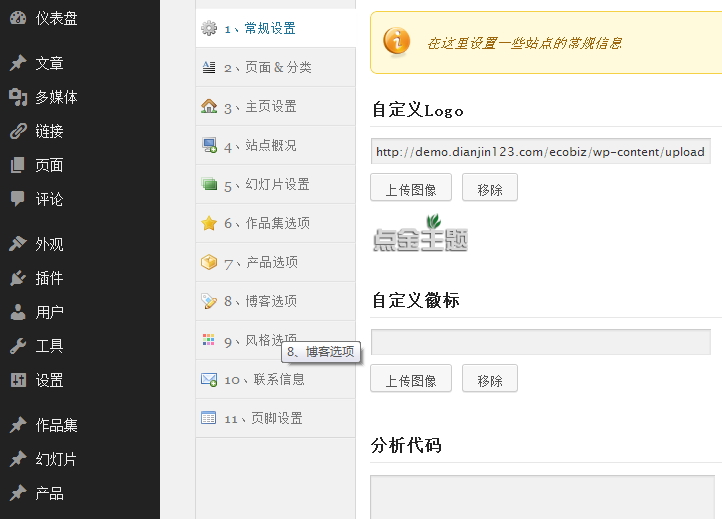This screenshot has width=722, height=519.
Task: Focus the custom Logo URL field
Action: tap(541, 151)
